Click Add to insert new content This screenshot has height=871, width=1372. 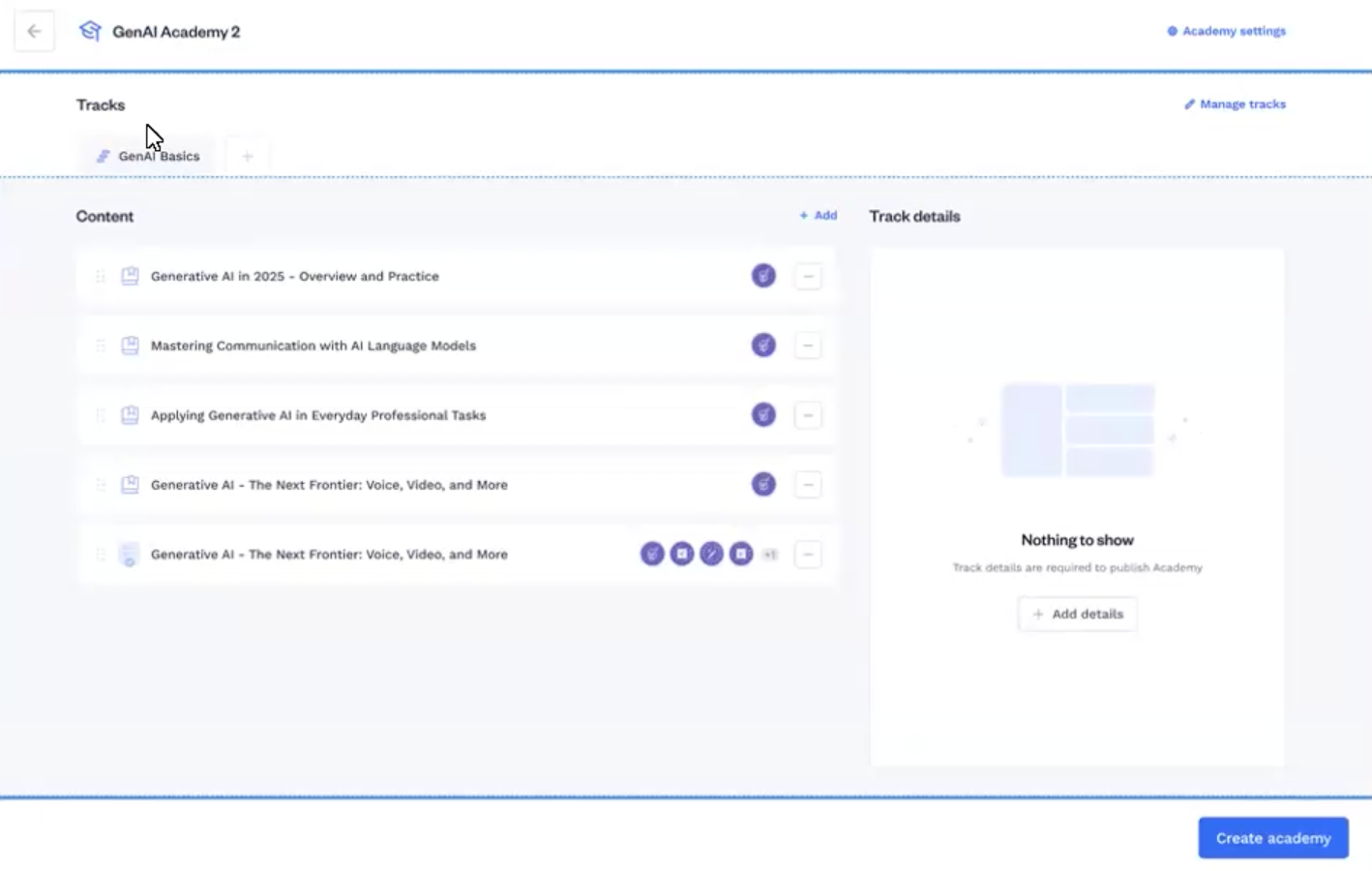818,215
